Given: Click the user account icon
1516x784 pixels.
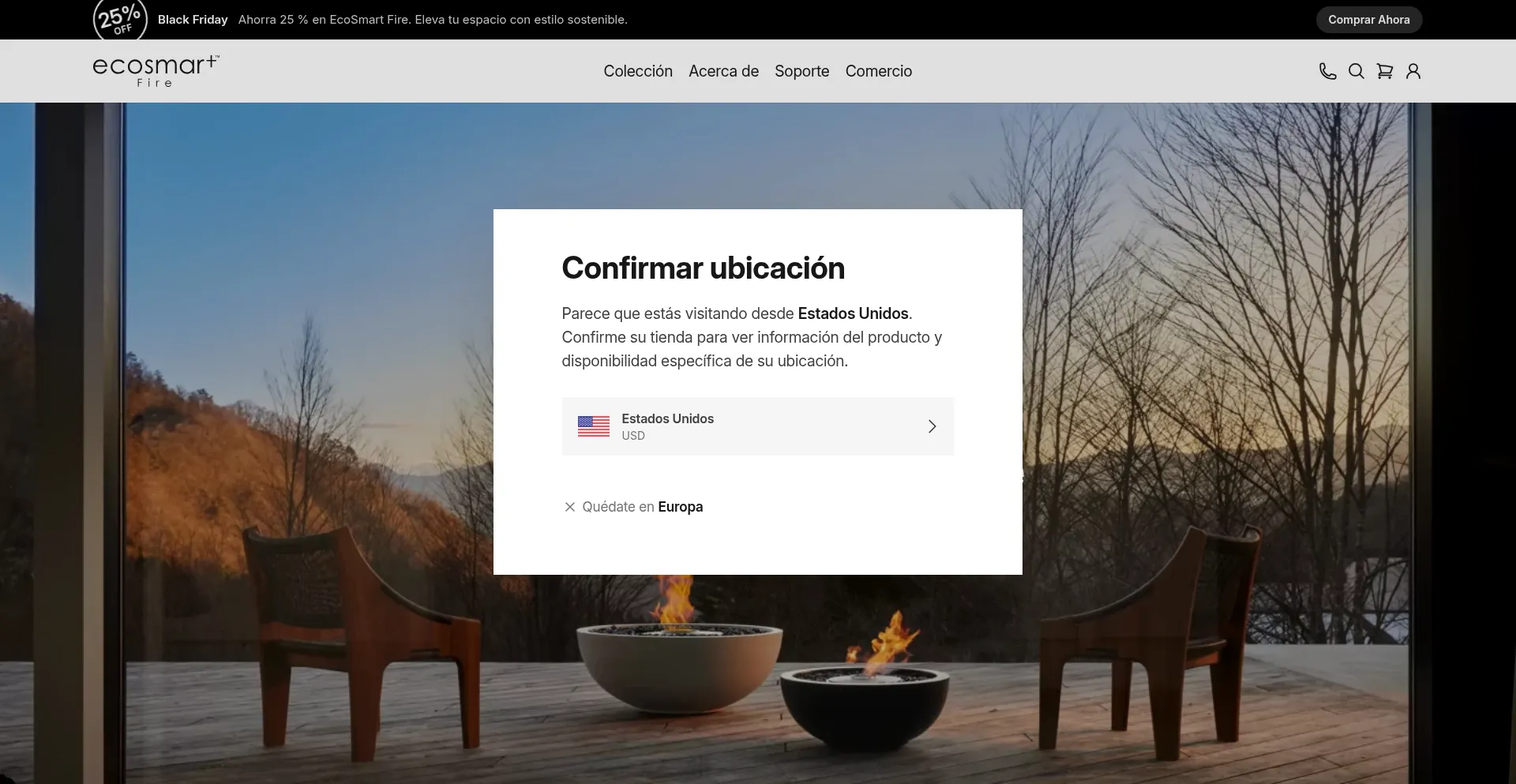Looking at the screenshot, I should 1413,71.
